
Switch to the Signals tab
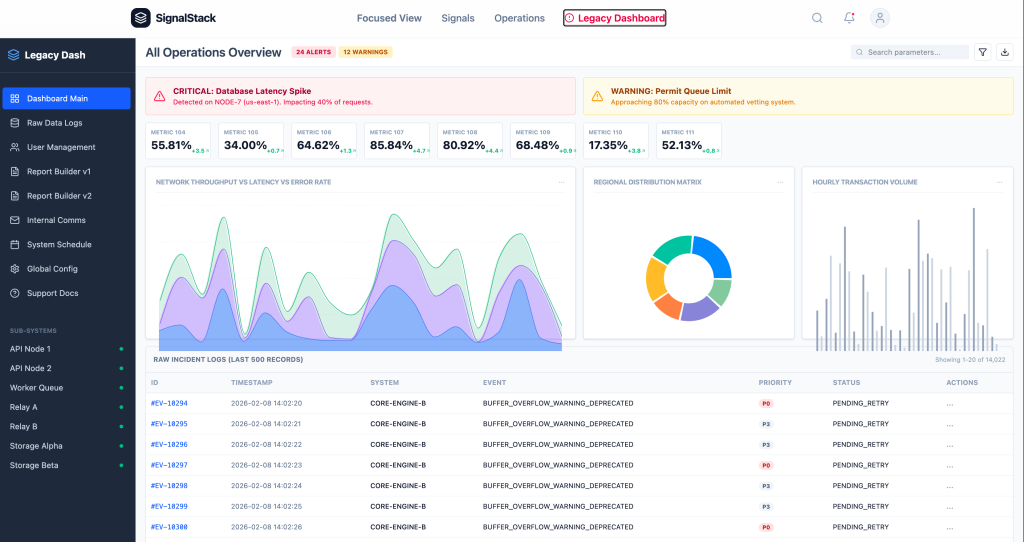458,18
